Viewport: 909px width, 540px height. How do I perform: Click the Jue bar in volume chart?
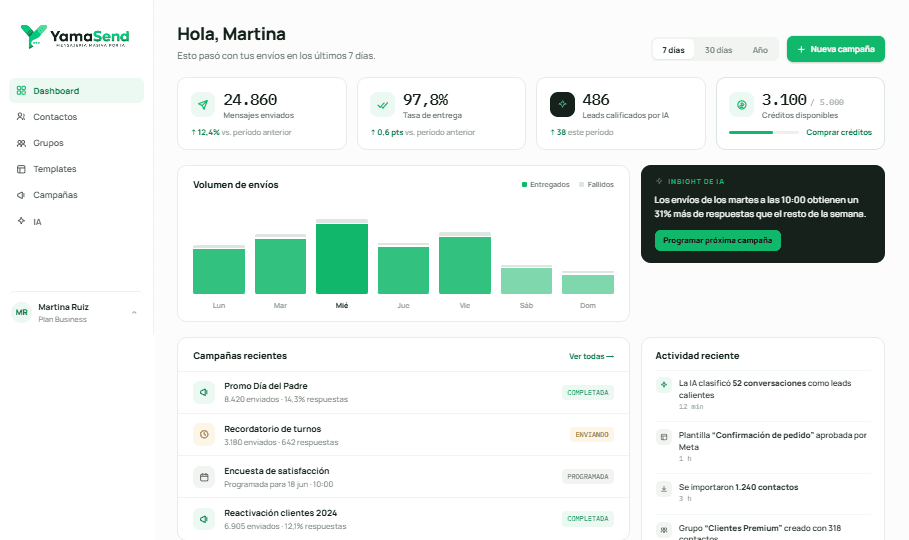(x=403, y=269)
